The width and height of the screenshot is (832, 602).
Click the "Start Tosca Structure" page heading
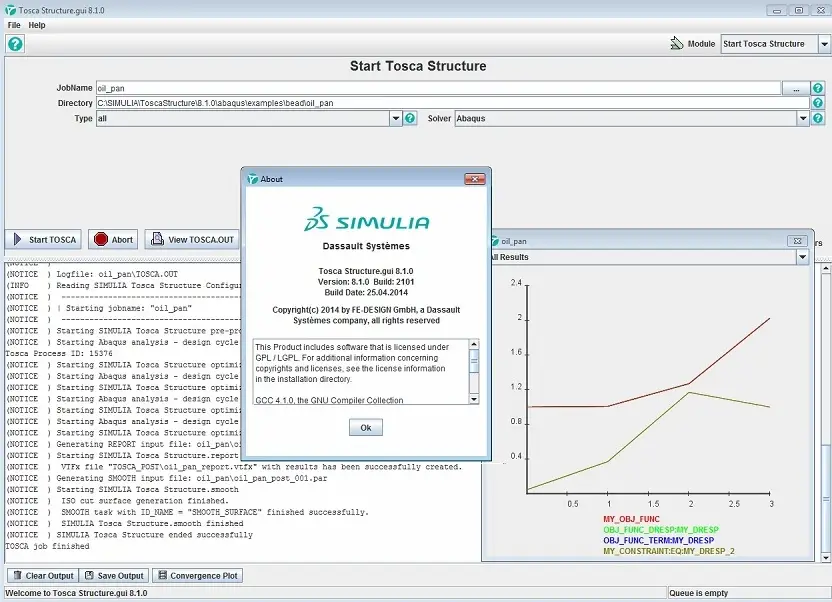click(418, 66)
